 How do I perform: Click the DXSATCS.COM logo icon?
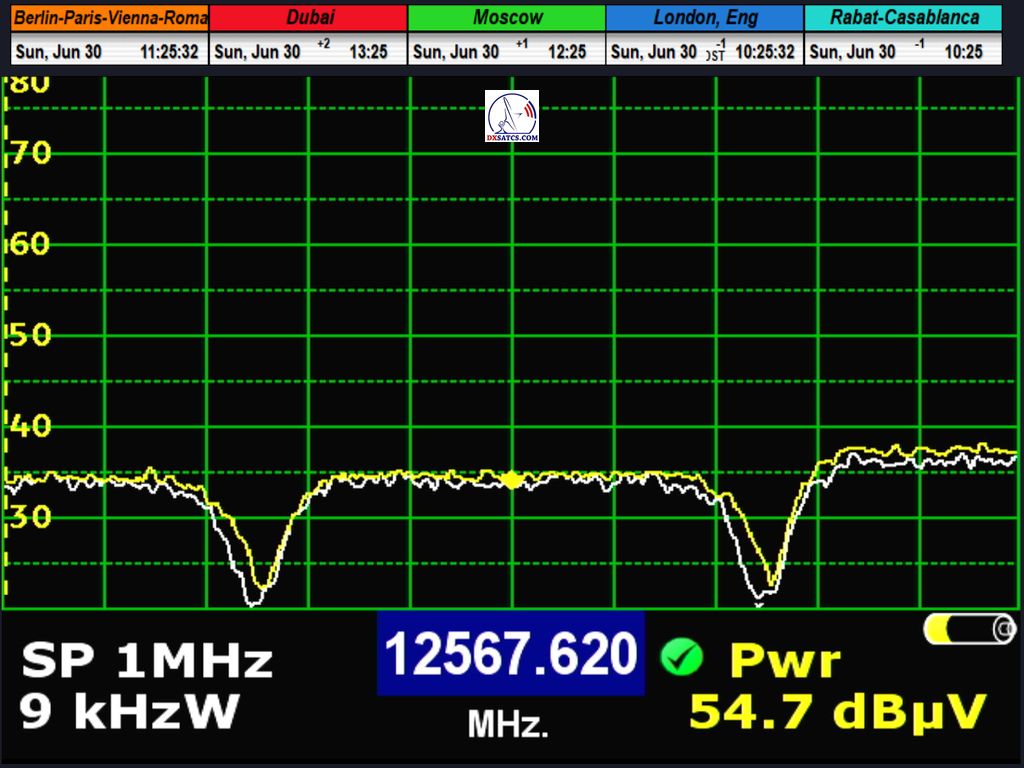(x=512, y=116)
